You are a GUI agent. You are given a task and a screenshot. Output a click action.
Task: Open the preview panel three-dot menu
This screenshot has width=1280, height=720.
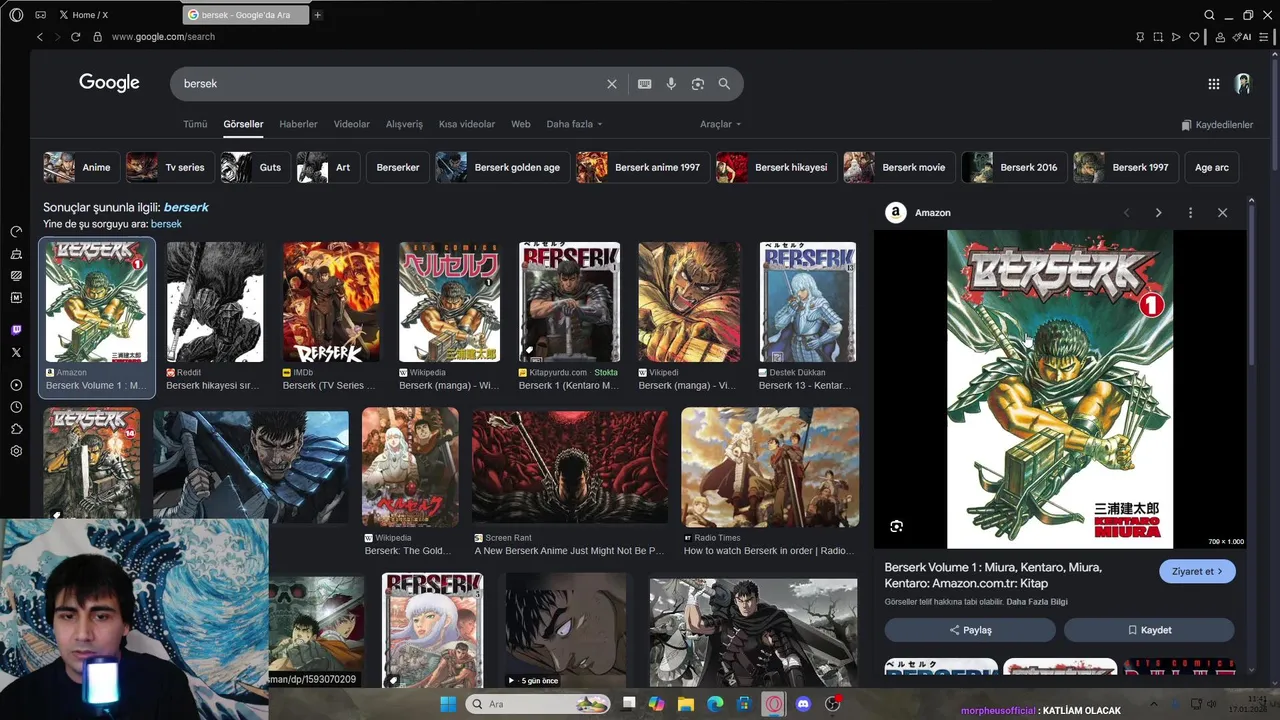pyautogui.click(x=1190, y=213)
